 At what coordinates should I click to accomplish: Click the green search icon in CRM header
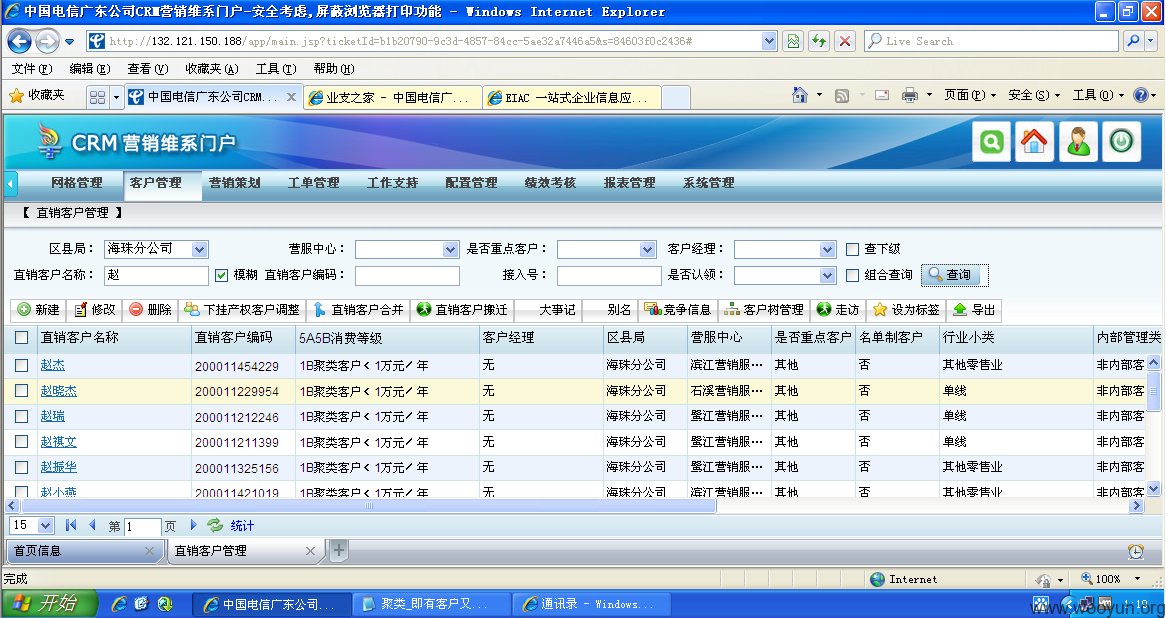(x=991, y=141)
